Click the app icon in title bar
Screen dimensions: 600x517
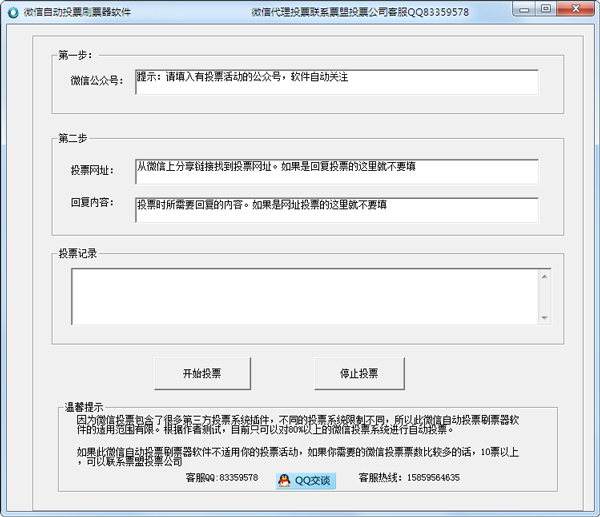pyautogui.click(x=13, y=12)
